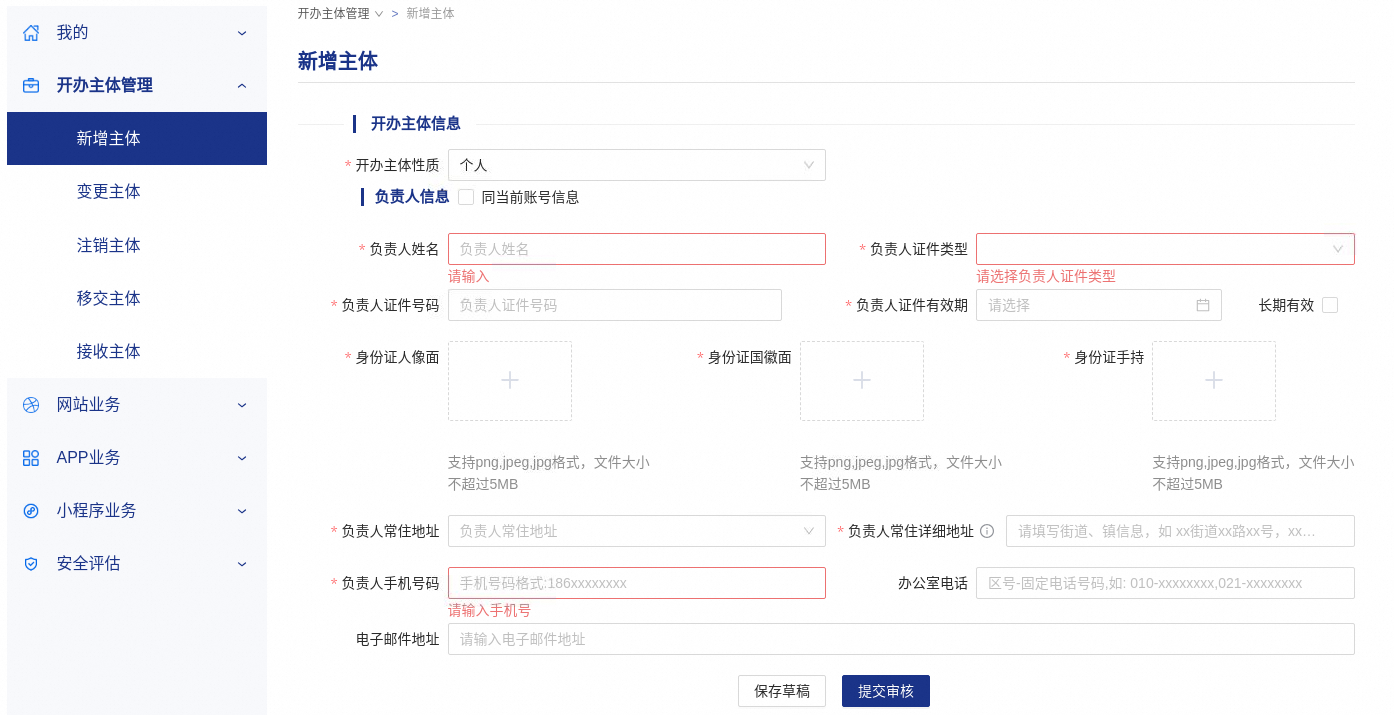Click the grid icon beside APP业务
The height and width of the screenshot is (715, 1394).
[x=31, y=458]
